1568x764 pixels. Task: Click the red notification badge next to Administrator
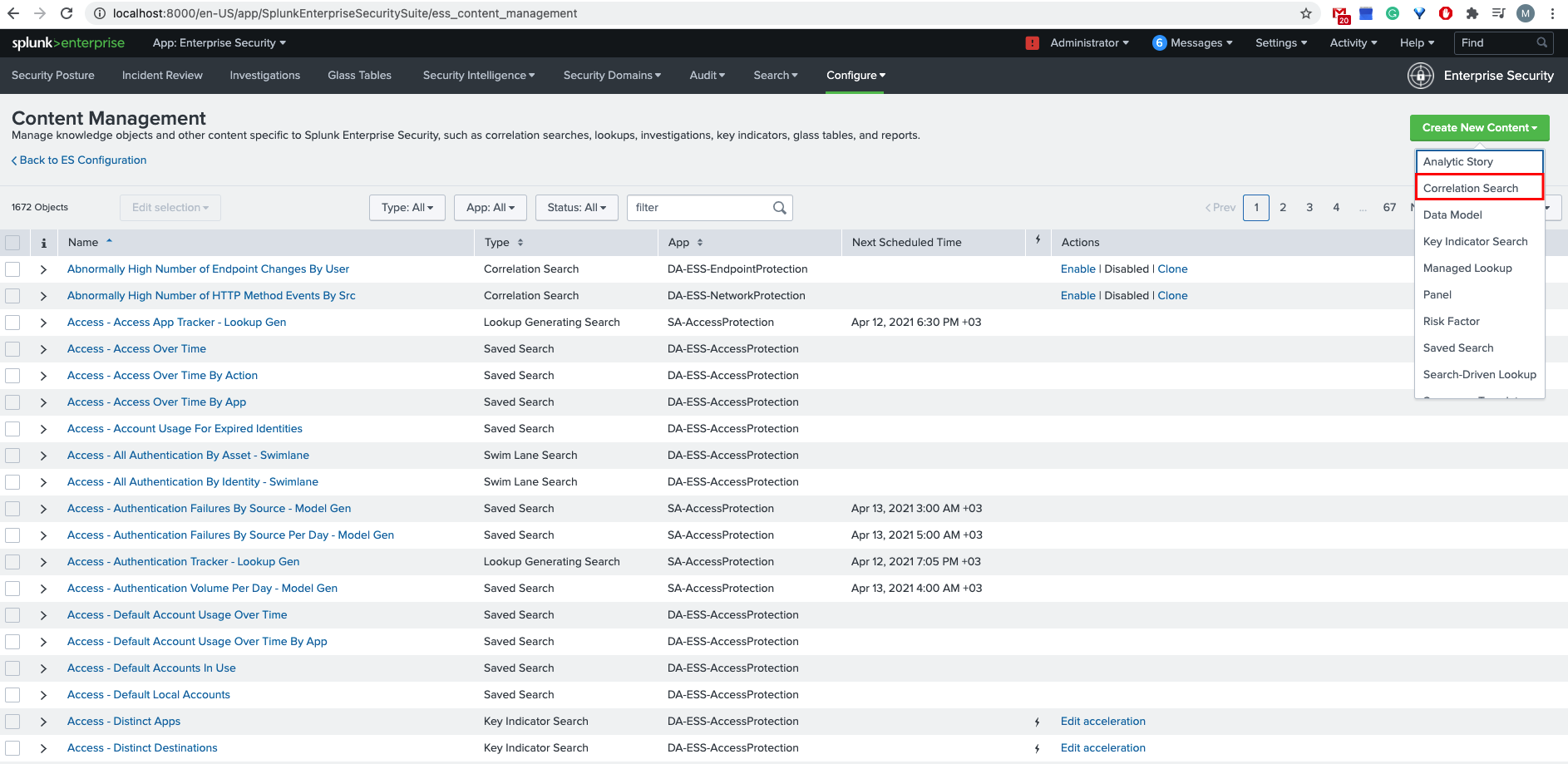coord(1032,42)
